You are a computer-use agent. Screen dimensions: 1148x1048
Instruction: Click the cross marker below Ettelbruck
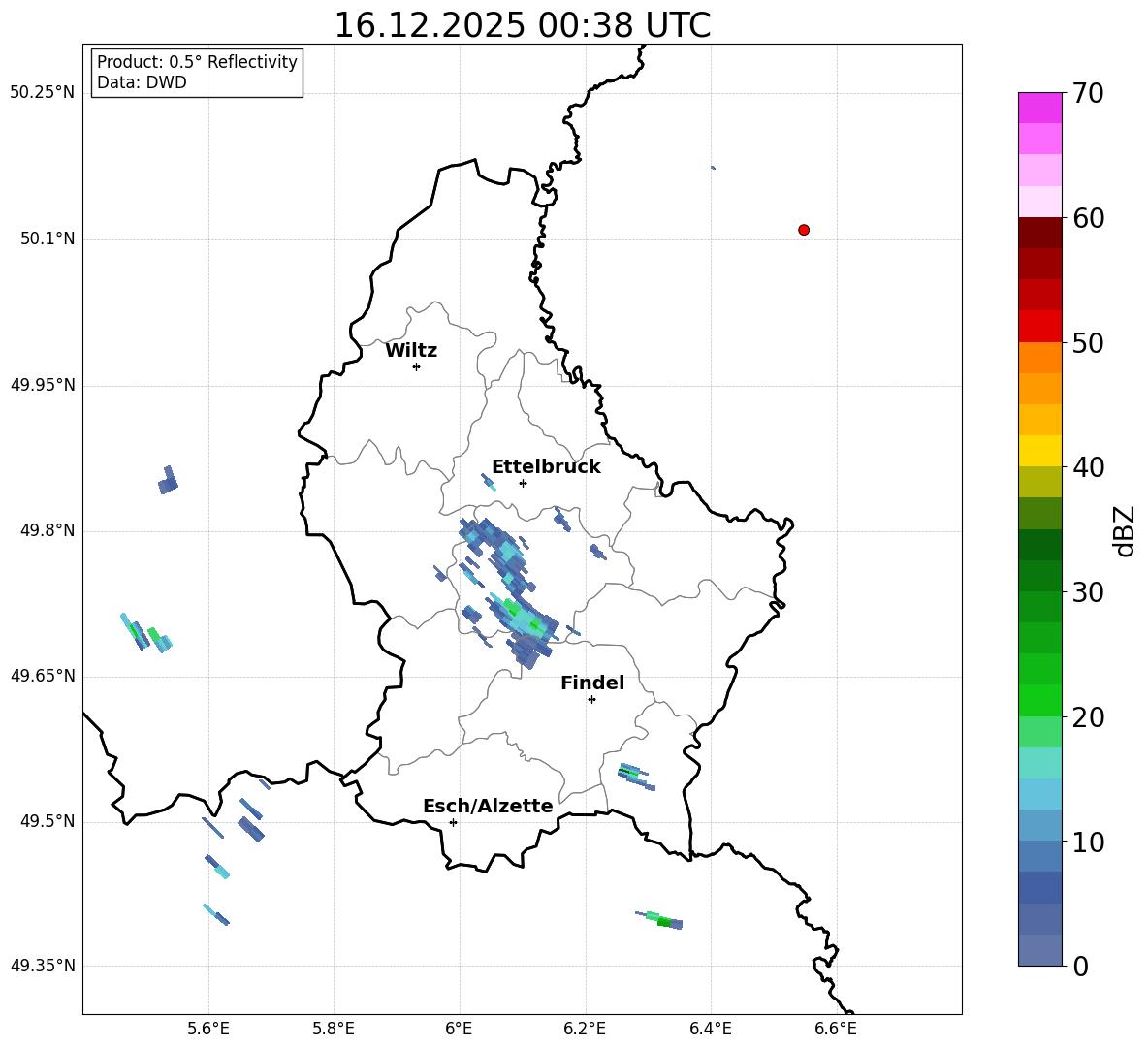(523, 483)
